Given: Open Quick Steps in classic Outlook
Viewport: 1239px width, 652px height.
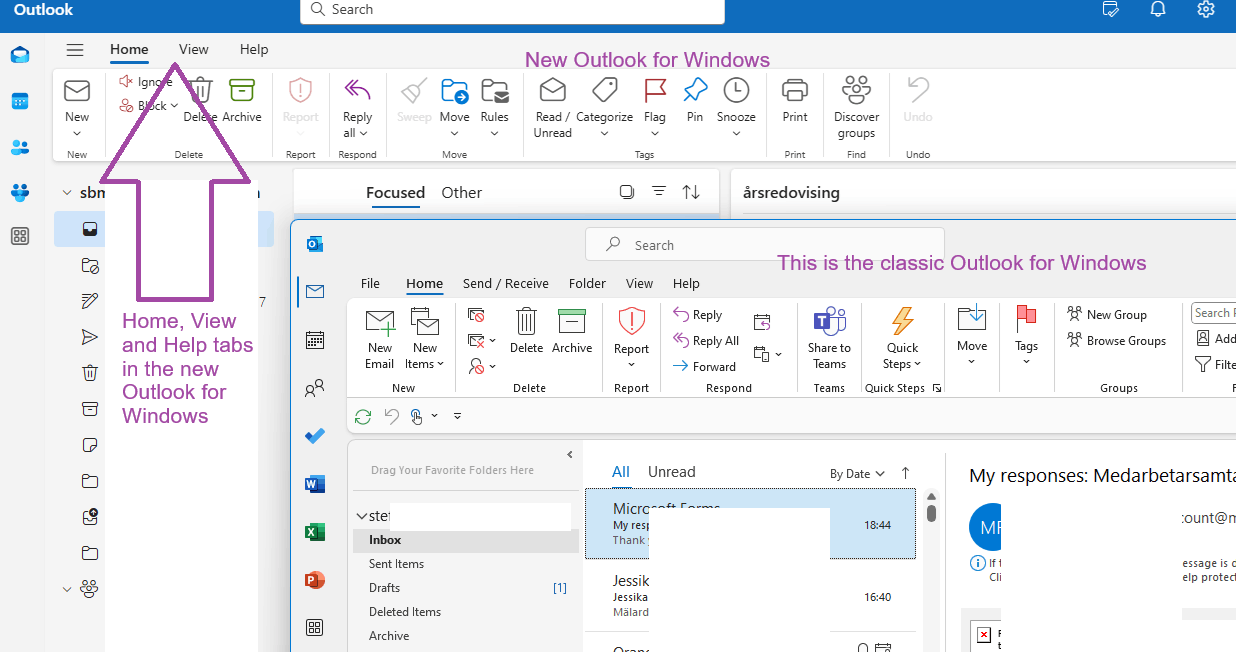Looking at the screenshot, I should (x=902, y=338).
